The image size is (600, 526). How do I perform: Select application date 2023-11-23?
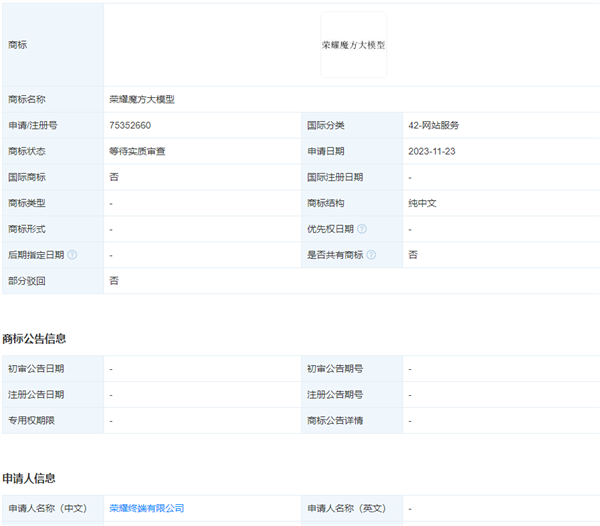(432, 151)
